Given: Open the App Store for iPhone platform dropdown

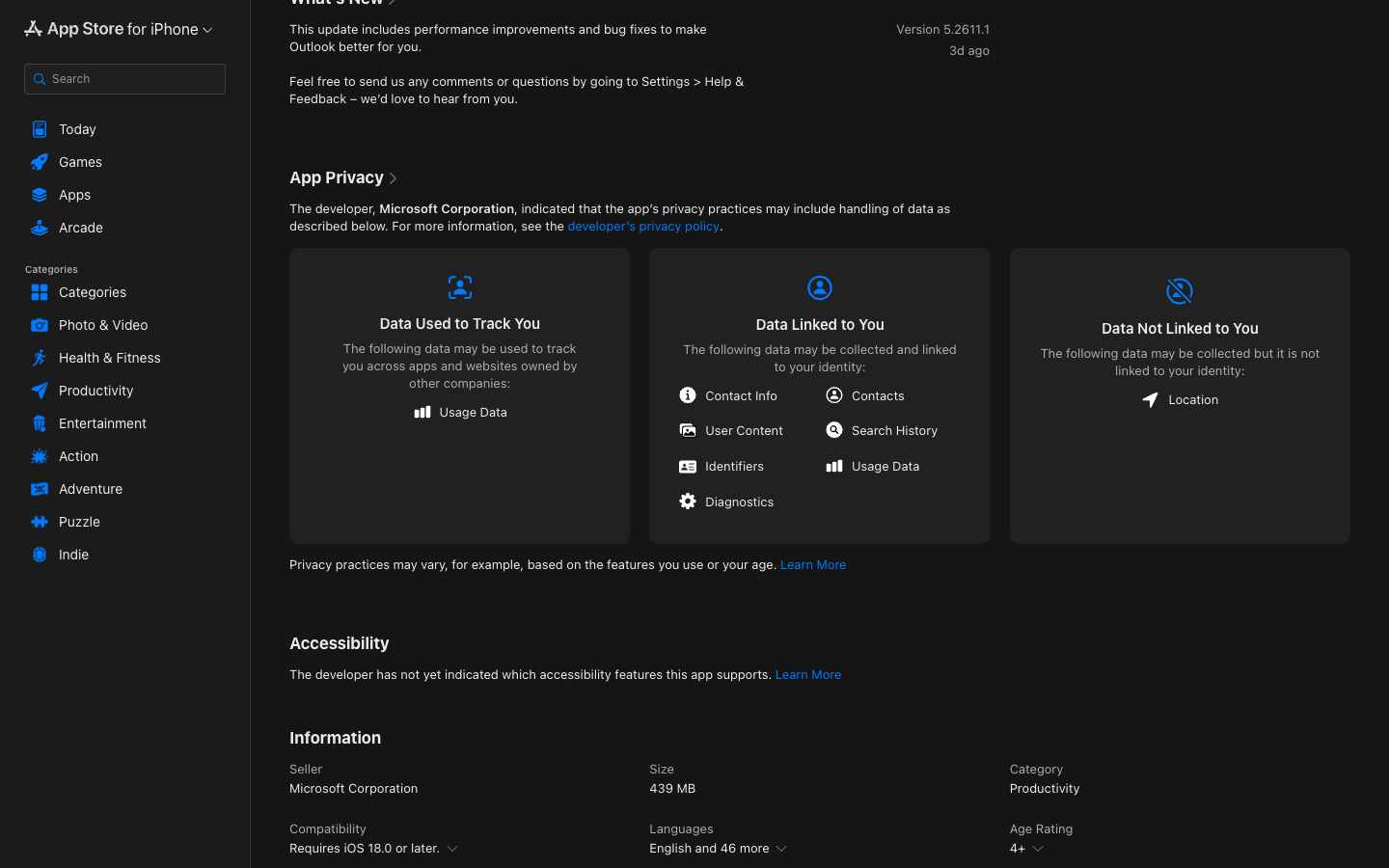Looking at the screenshot, I should [x=119, y=29].
